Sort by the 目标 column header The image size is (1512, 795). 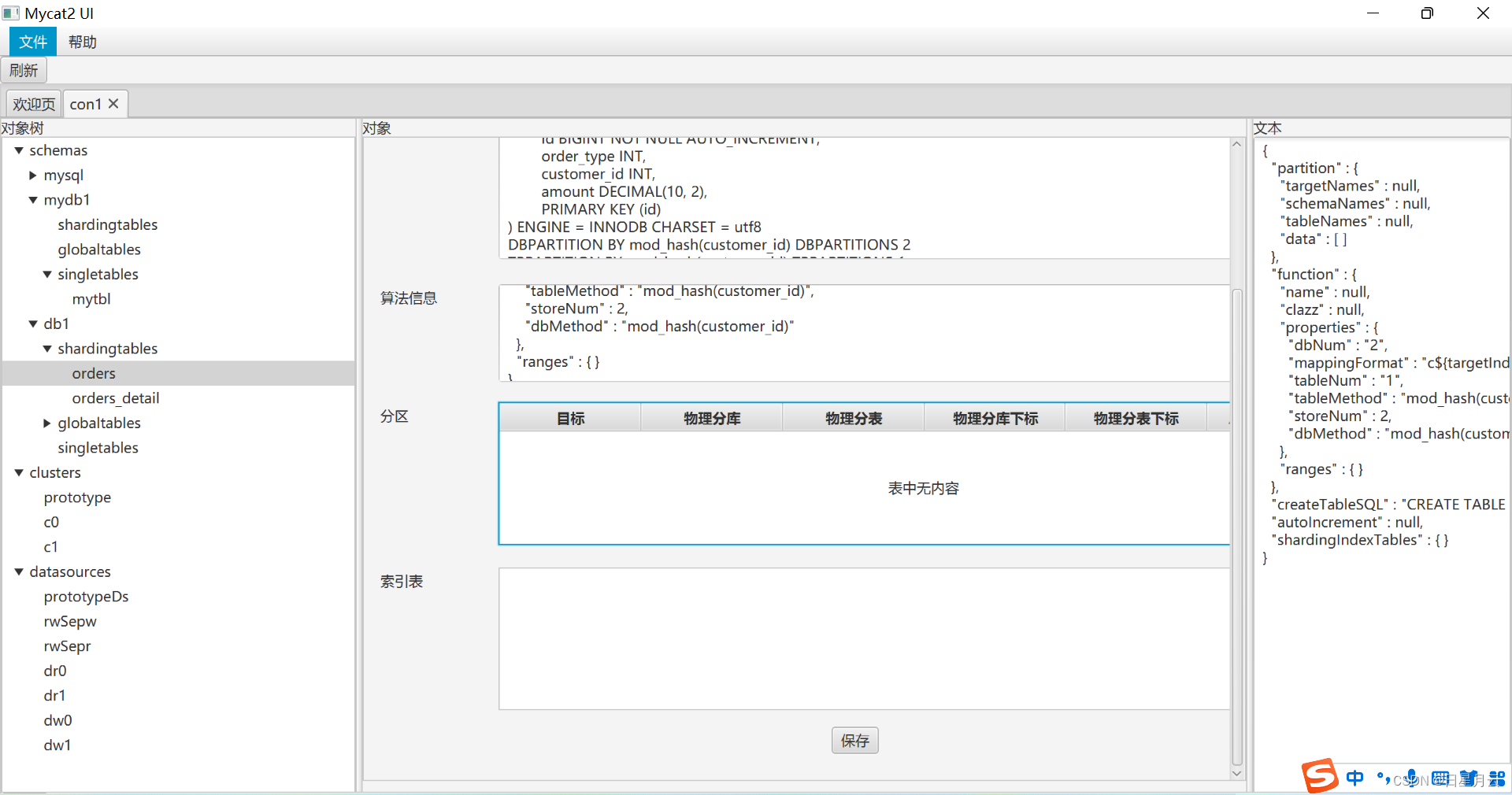tap(570, 418)
